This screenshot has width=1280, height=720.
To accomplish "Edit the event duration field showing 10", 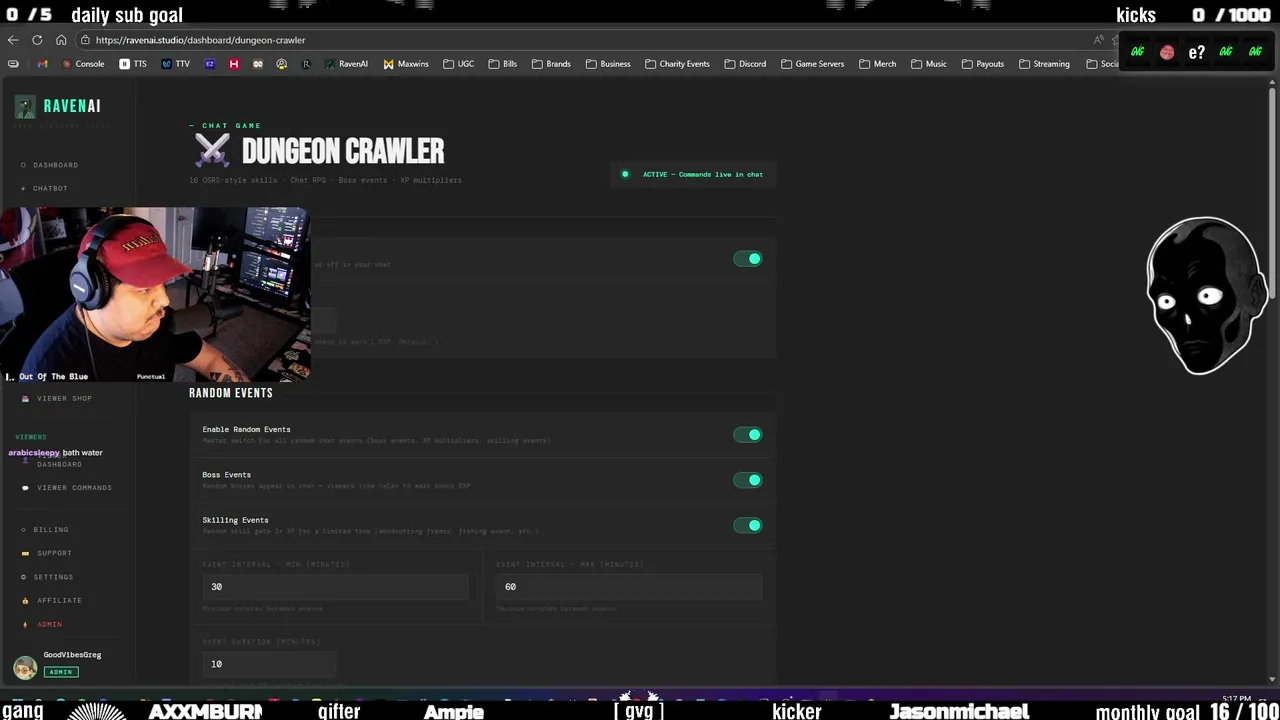I will pyautogui.click(x=269, y=664).
